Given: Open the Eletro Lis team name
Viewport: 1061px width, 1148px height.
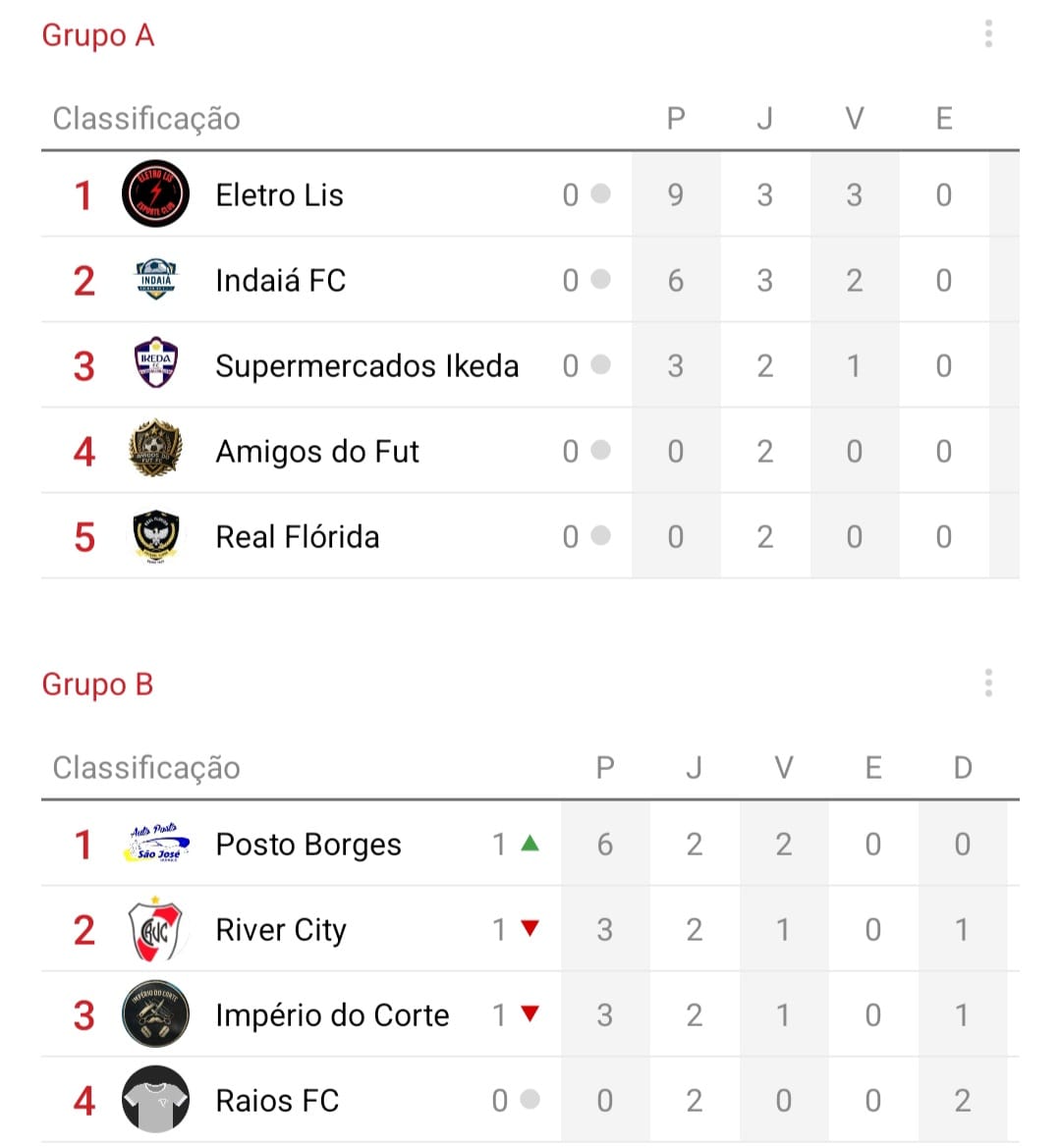Looking at the screenshot, I should coord(279,194).
